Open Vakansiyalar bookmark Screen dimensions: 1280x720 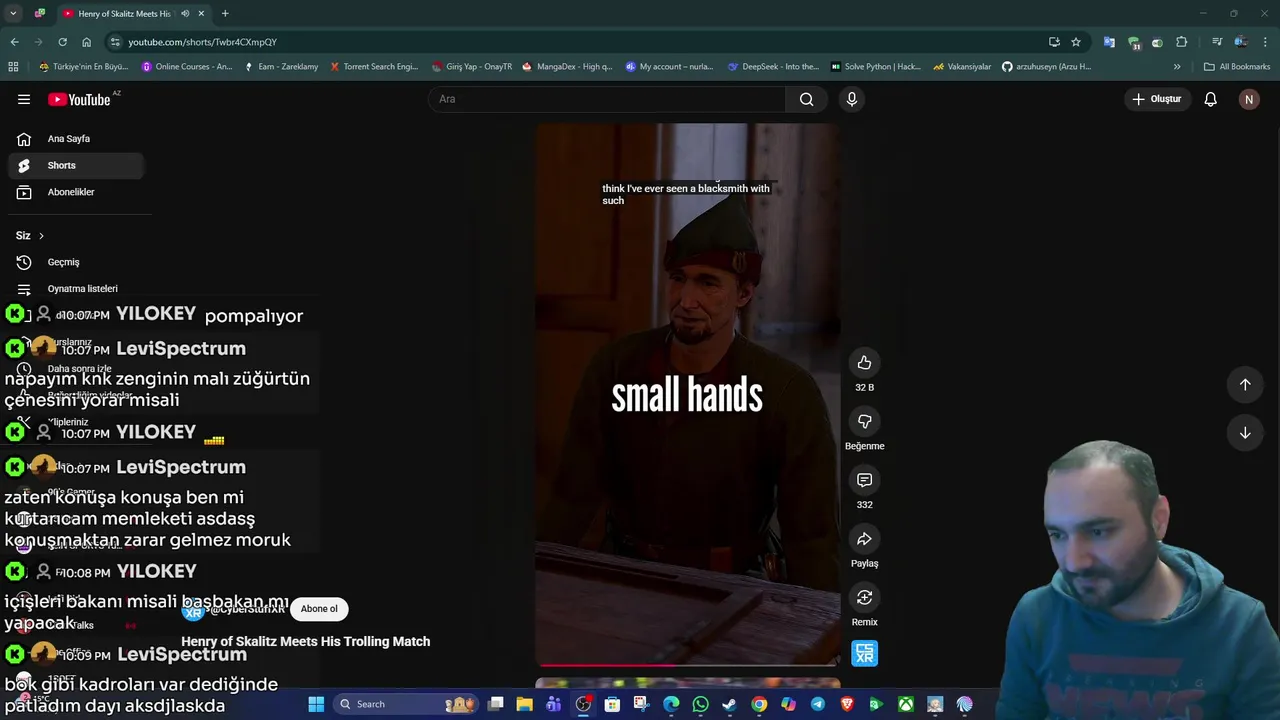[x=962, y=67]
